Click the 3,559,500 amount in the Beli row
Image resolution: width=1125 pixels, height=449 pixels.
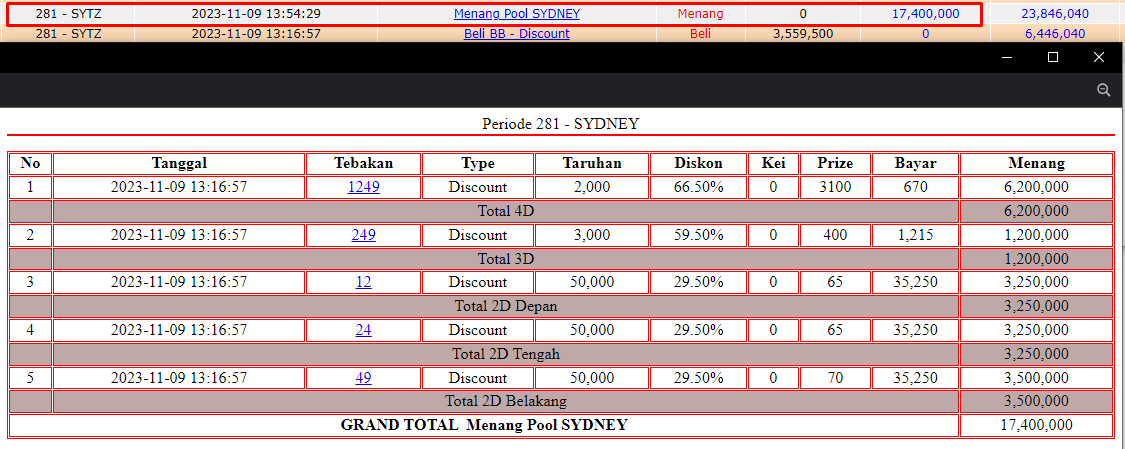[x=803, y=34]
